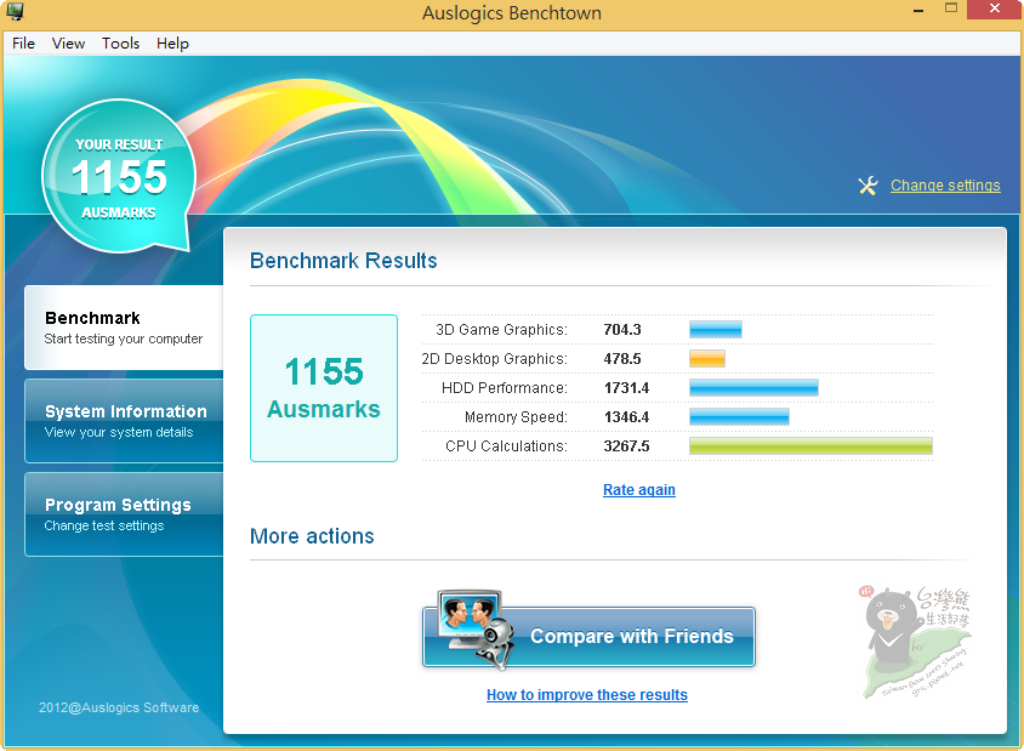Click the HDD Performance label

pos(504,388)
